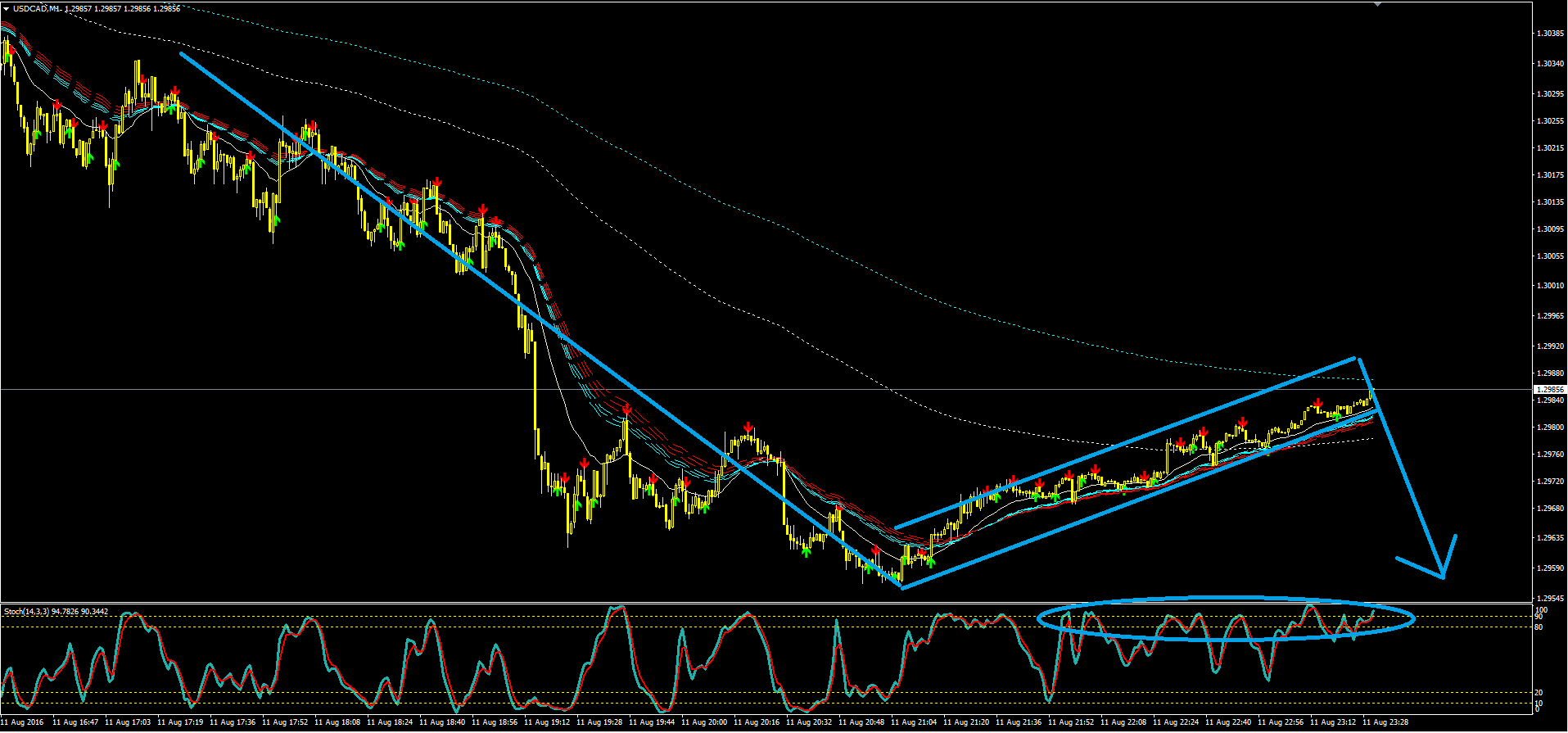Click the 1.30095 price axis label
The width and height of the screenshot is (1568, 733).
pyautogui.click(x=1551, y=228)
